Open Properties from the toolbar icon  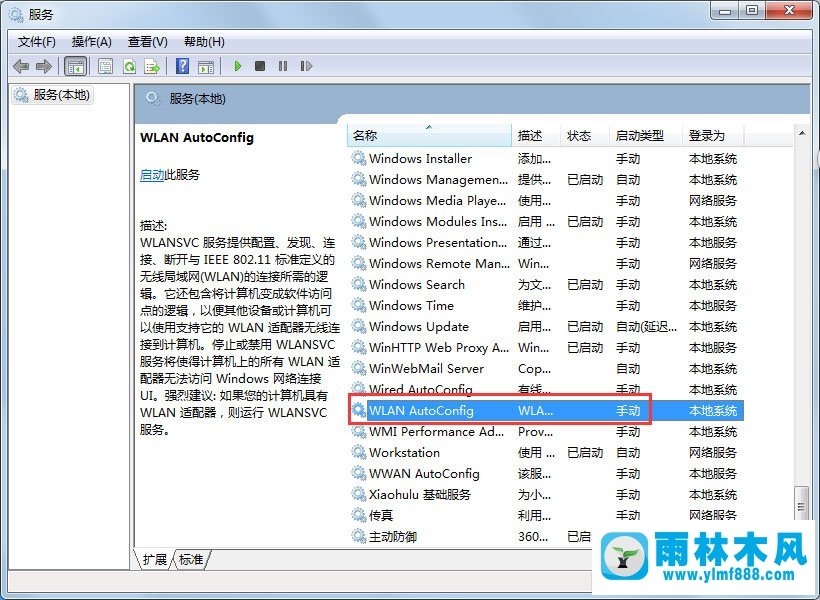coord(106,66)
